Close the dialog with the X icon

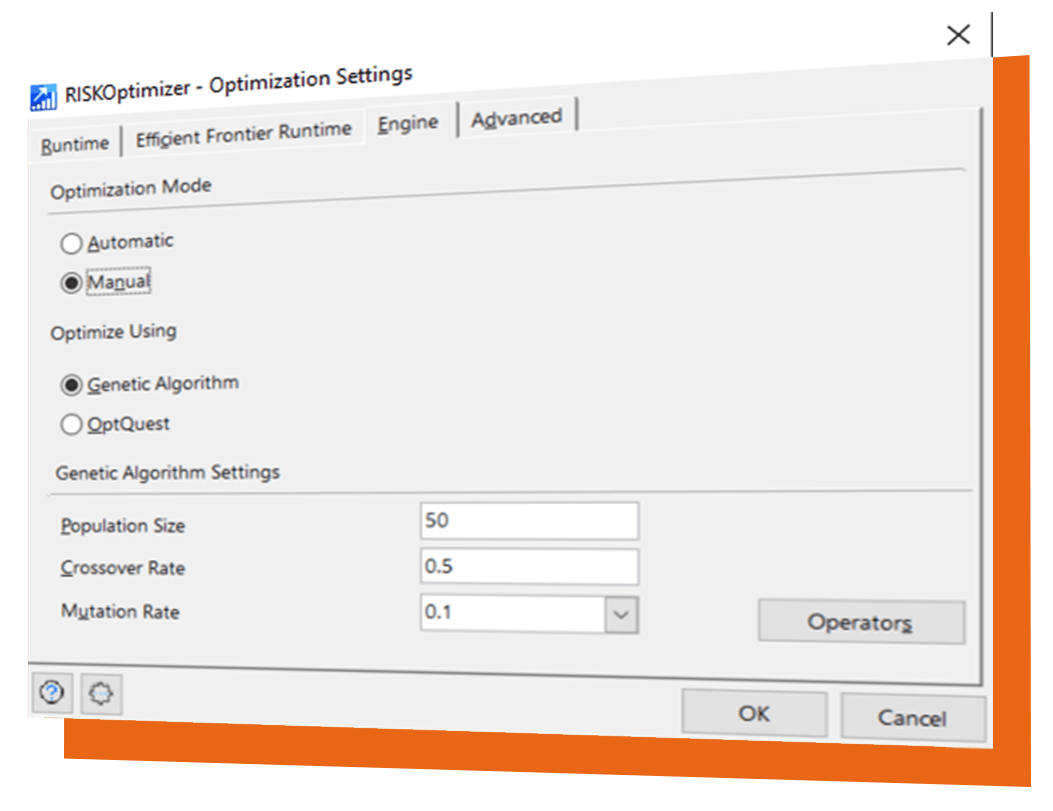click(x=958, y=34)
